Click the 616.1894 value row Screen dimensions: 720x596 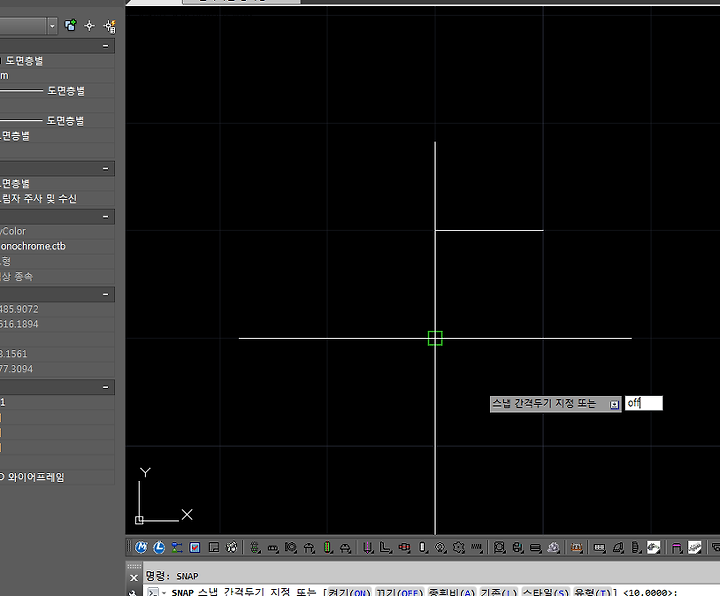click(57, 324)
